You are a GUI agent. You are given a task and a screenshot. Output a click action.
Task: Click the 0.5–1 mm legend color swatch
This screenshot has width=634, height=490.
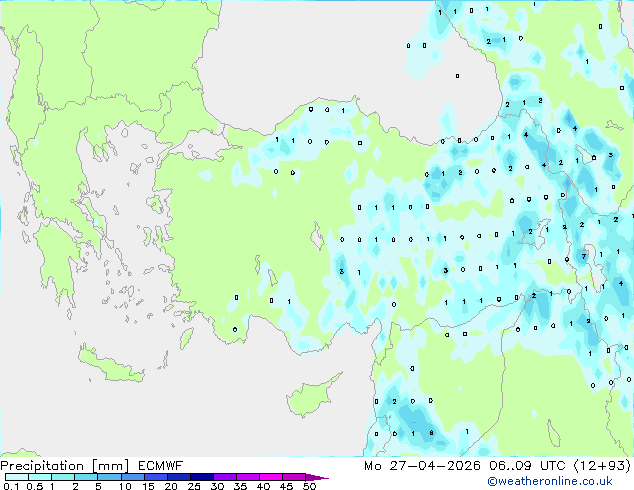[x=40, y=477]
